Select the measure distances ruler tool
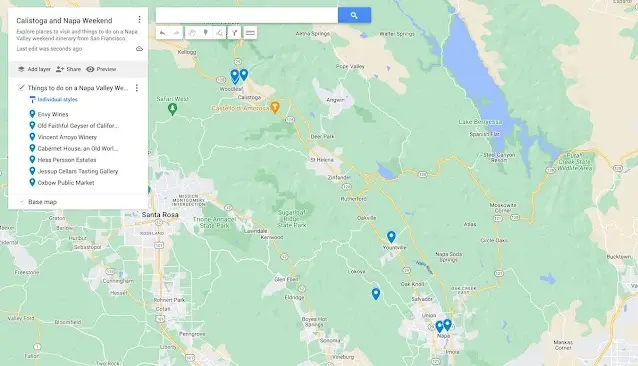 tap(250, 33)
